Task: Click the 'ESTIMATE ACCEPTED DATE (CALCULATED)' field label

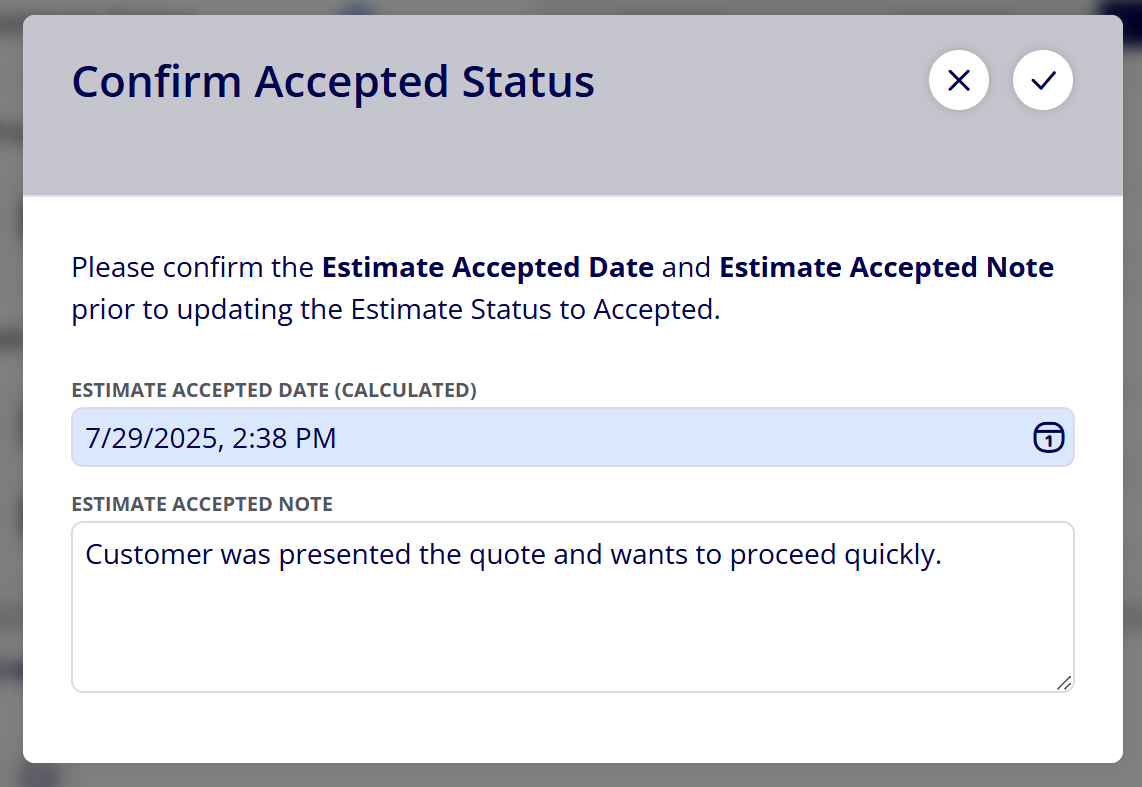Action: pos(274,390)
